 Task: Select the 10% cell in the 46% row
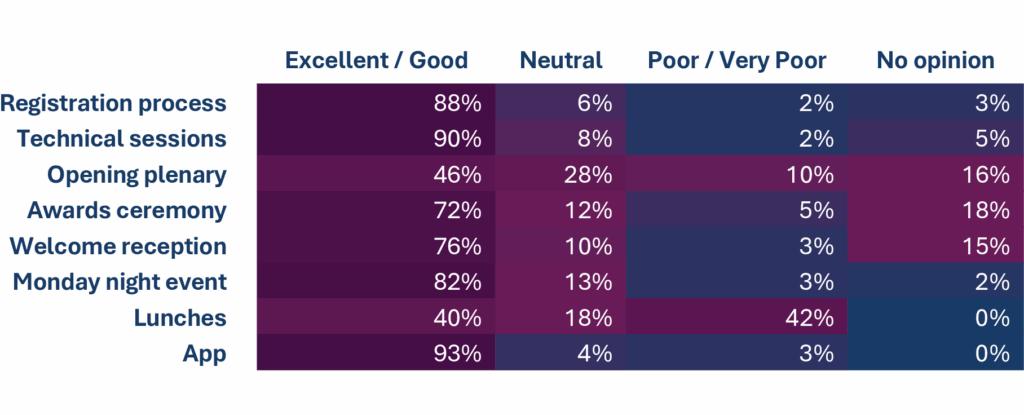(x=737, y=174)
